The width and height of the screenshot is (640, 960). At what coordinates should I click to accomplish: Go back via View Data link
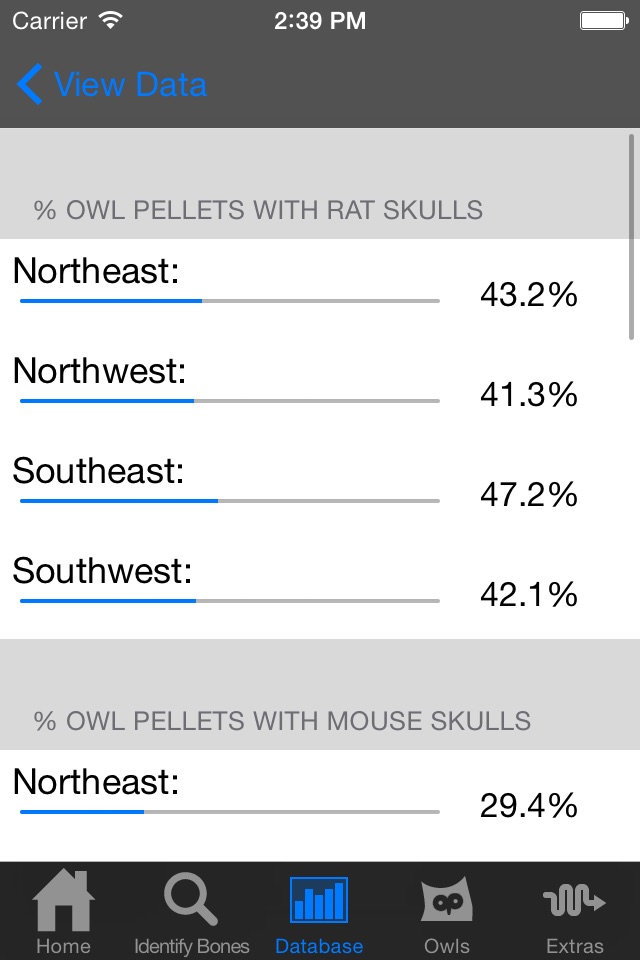pyautogui.click(x=130, y=85)
